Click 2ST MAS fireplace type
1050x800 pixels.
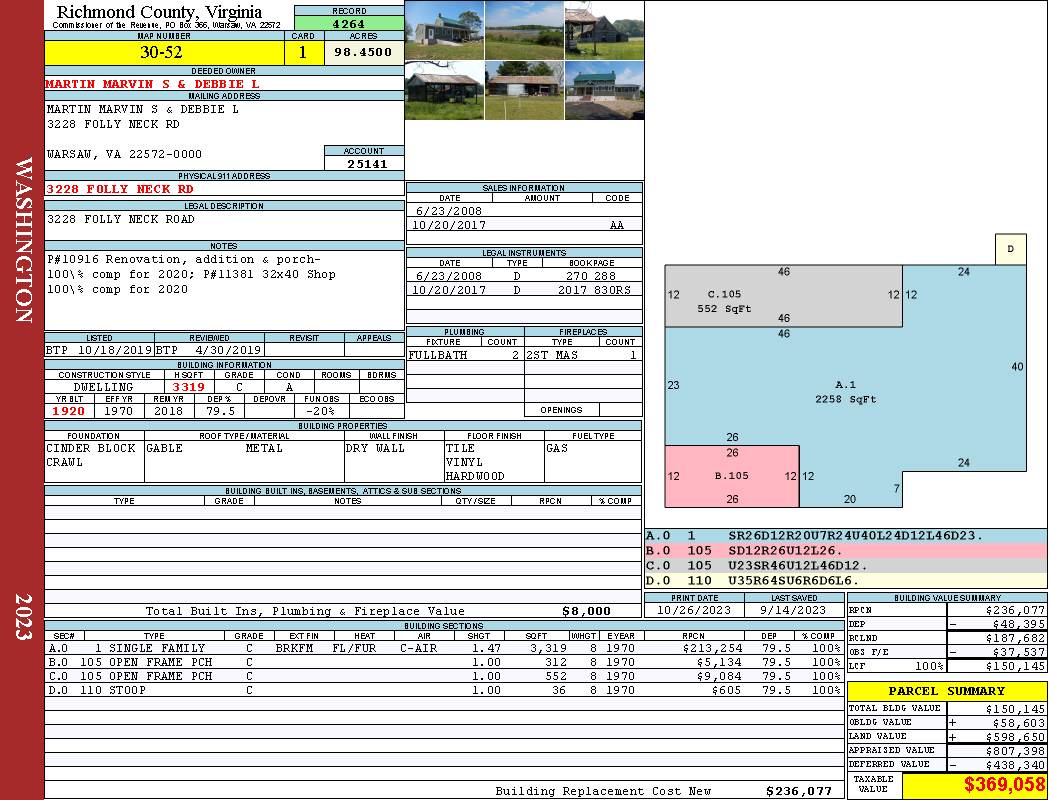552,355
